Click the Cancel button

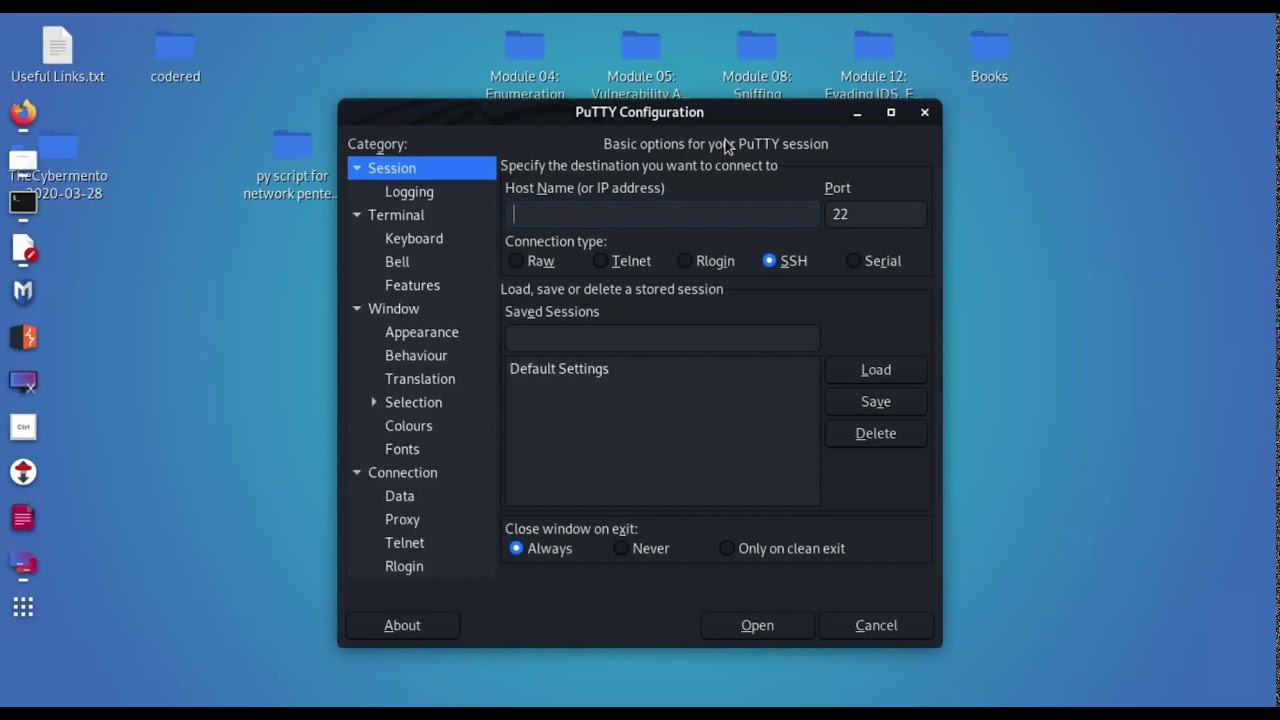(x=876, y=626)
